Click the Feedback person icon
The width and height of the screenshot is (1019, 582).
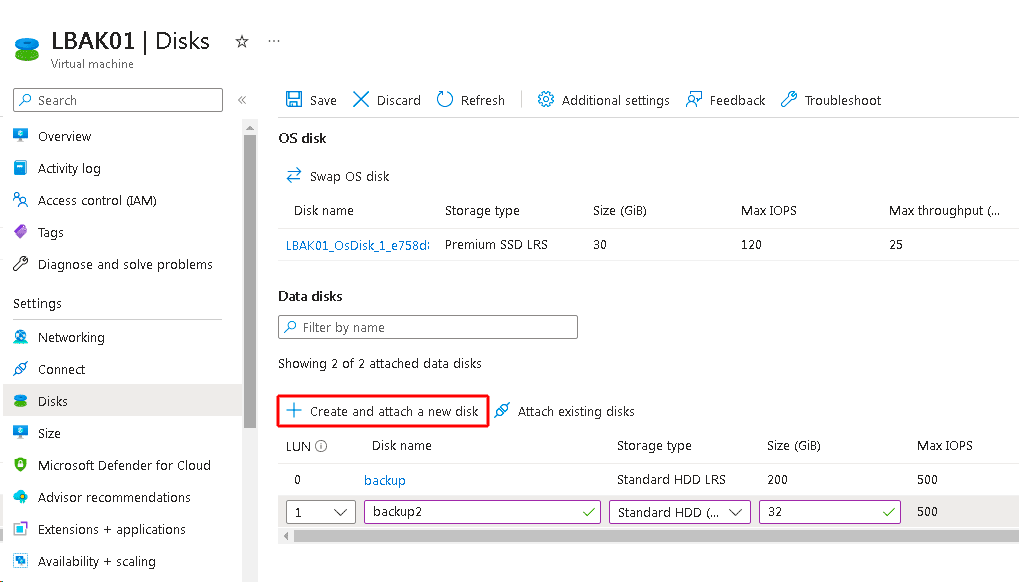(x=694, y=99)
